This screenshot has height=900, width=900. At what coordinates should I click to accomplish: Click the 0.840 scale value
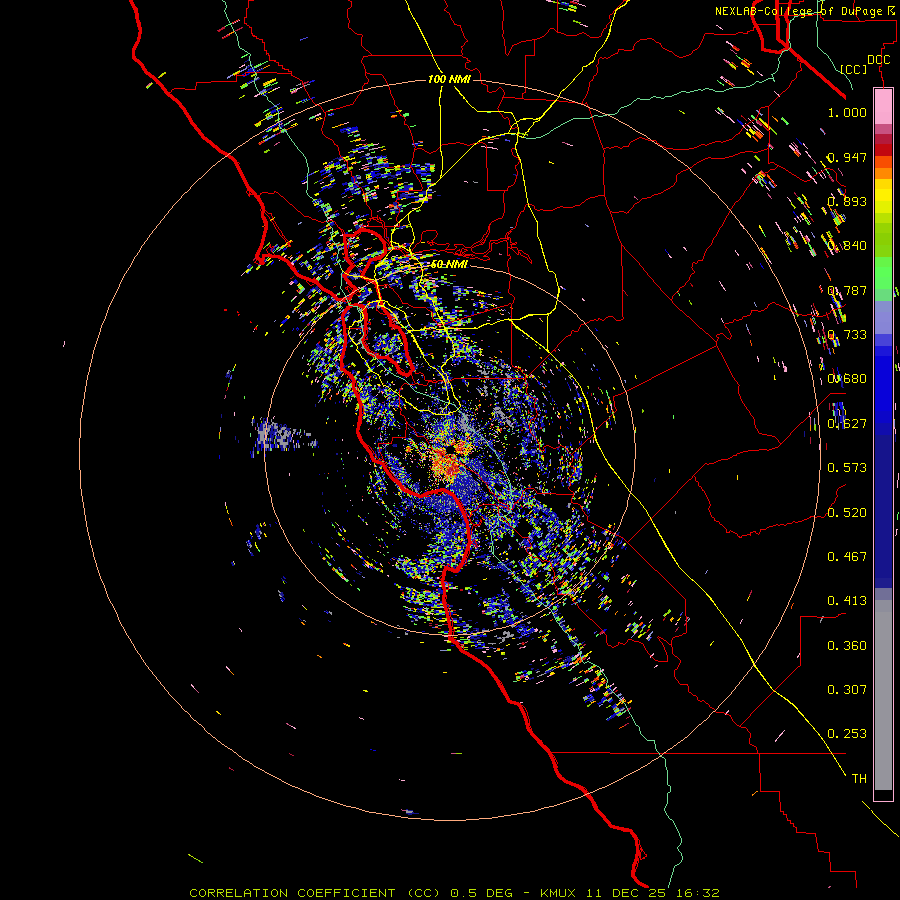pyautogui.click(x=847, y=246)
